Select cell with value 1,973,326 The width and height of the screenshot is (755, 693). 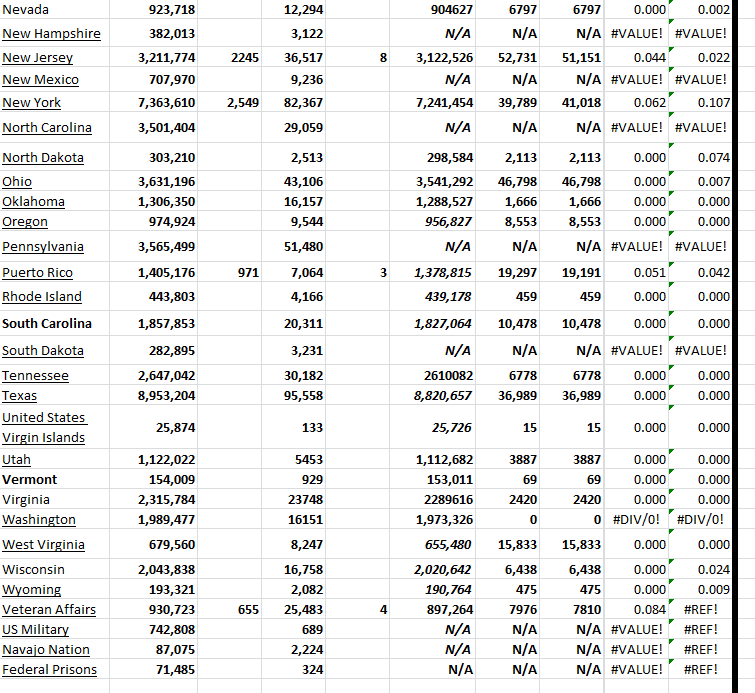click(x=432, y=520)
